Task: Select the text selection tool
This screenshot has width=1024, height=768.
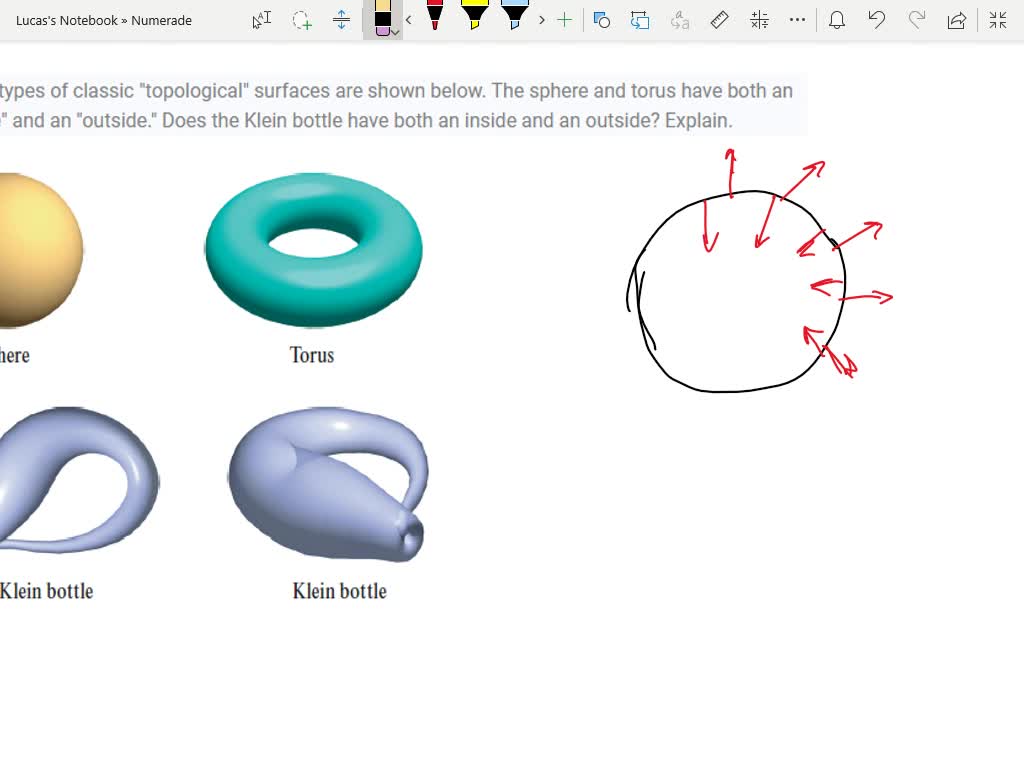Action: 261,20
